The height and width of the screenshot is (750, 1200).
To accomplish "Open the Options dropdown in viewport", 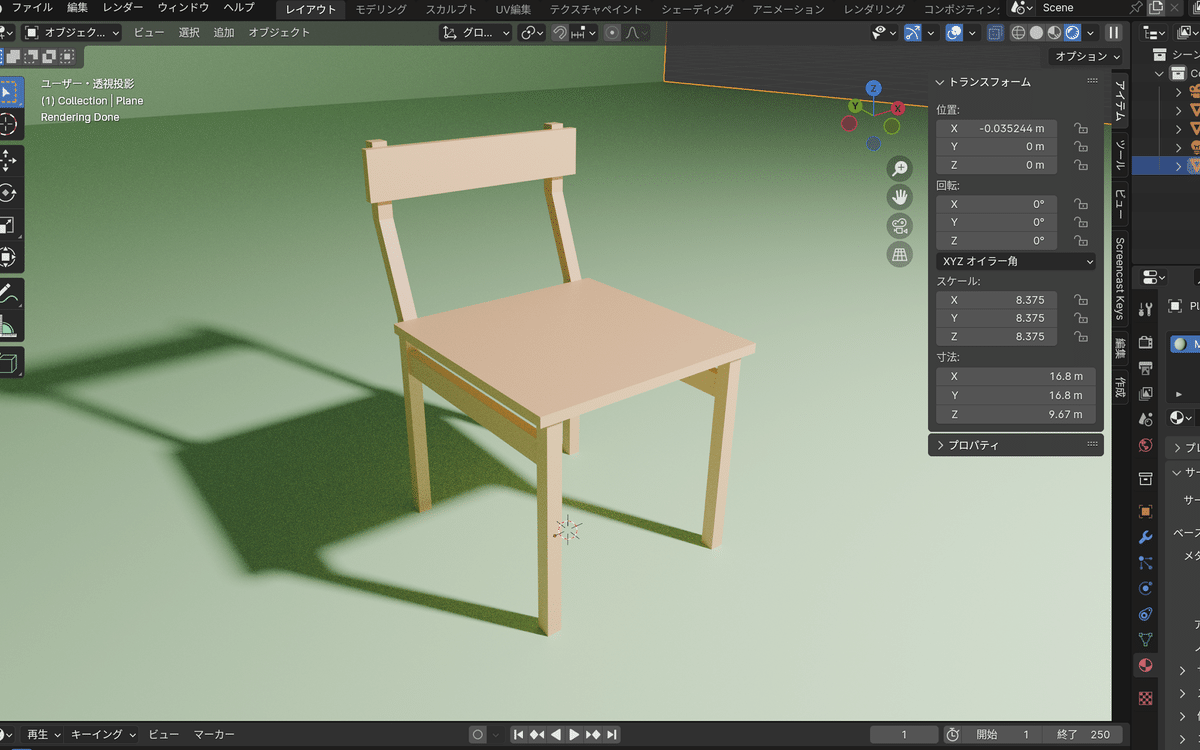I will pos(1086,57).
